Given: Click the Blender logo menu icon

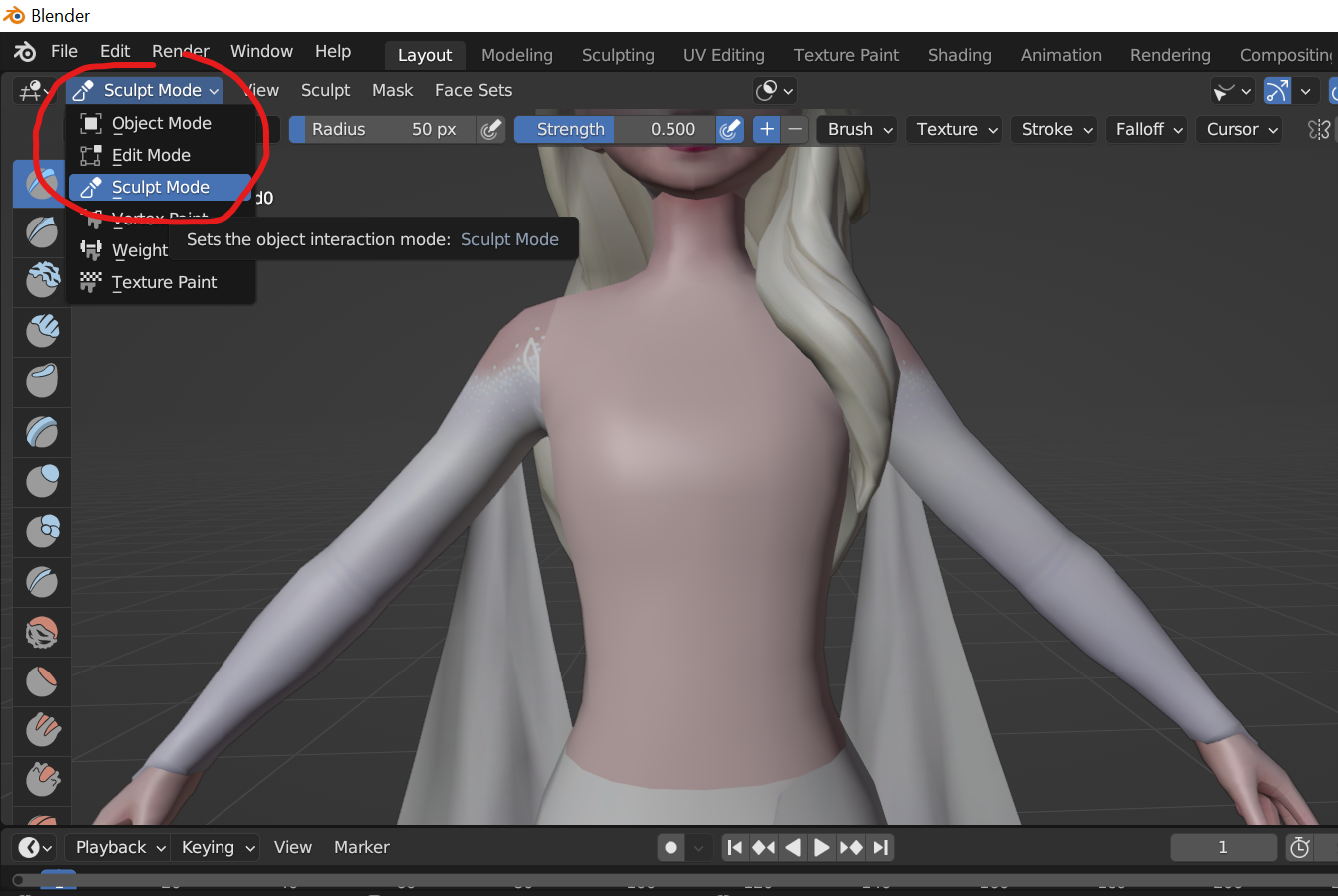Looking at the screenshot, I should tap(25, 52).
